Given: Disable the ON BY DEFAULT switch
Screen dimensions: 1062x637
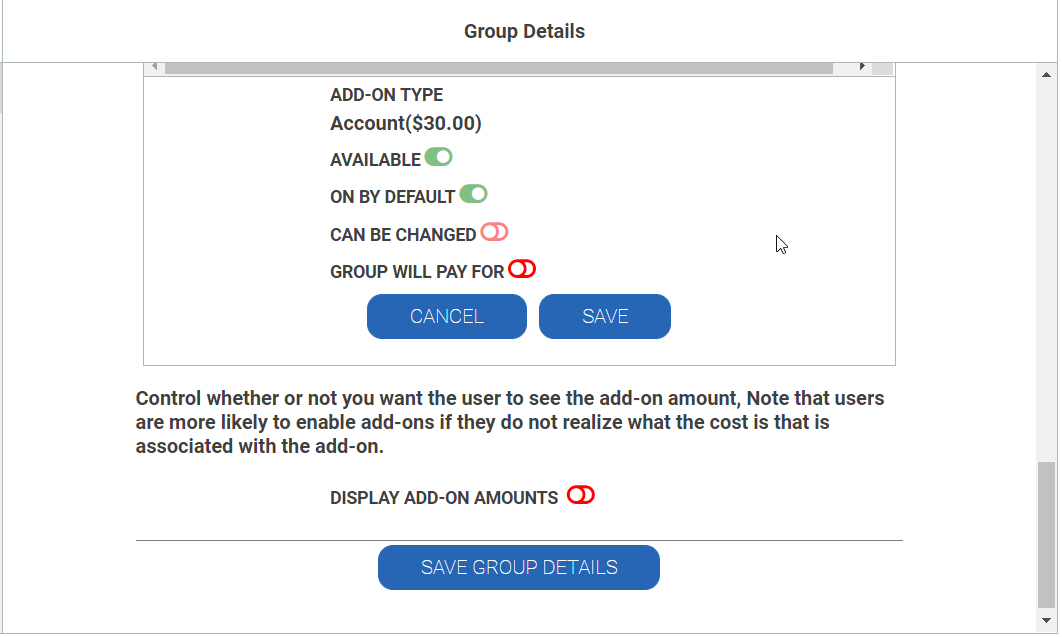Looking at the screenshot, I should click(x=473, y=194).
